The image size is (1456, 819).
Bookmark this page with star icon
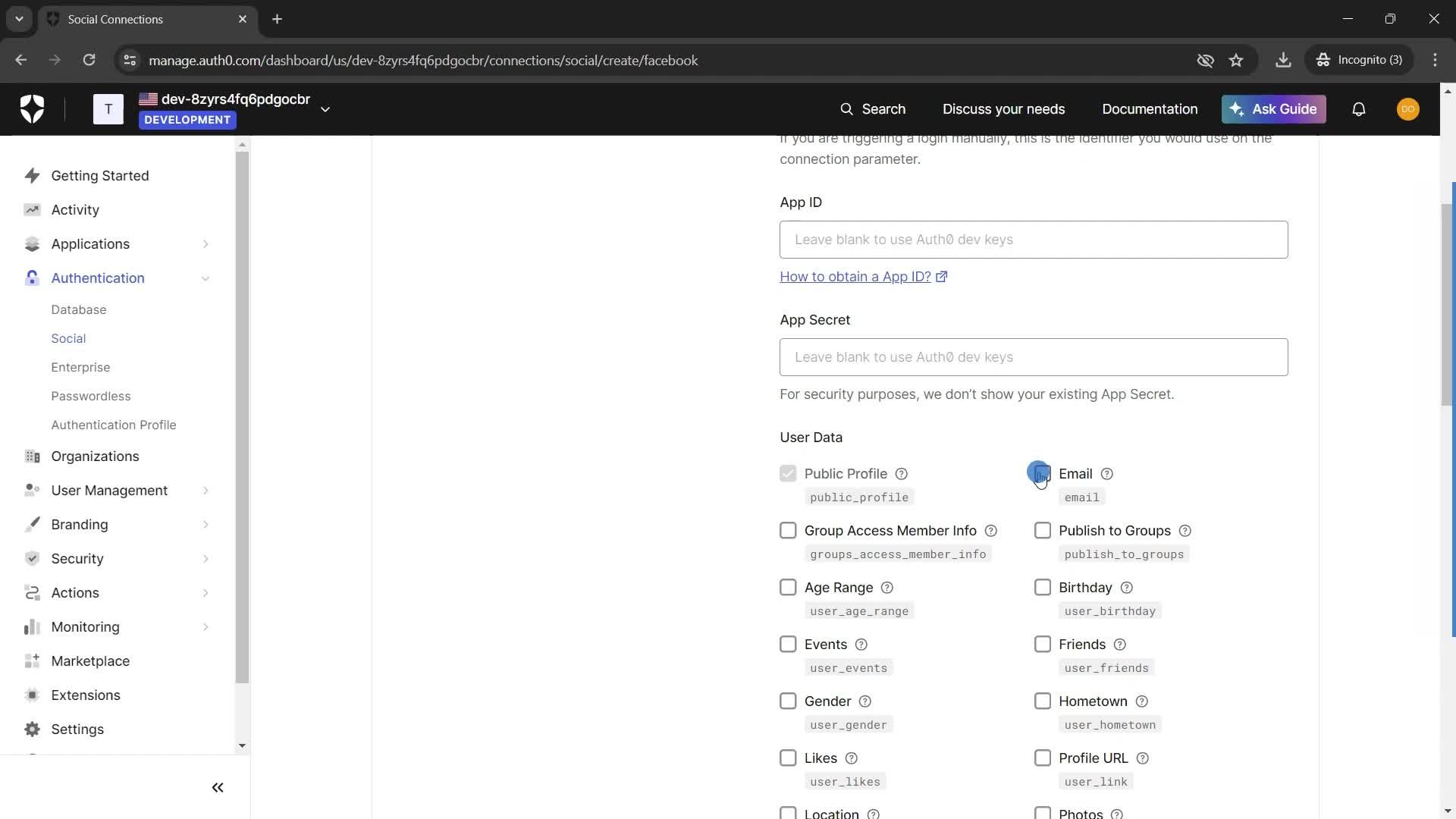1236,60
